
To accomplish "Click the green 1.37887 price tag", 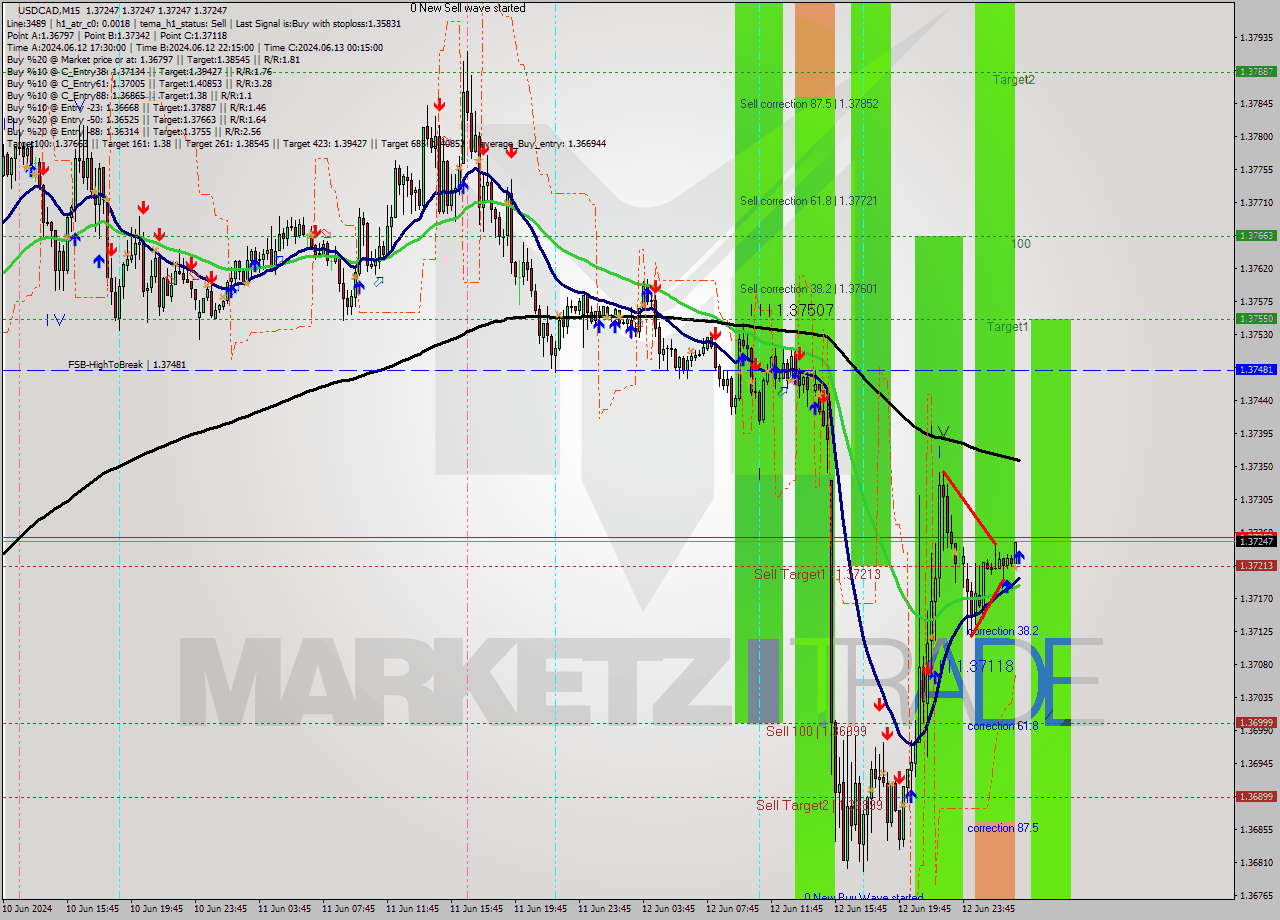I will pyautogui.click(x=1255, y=72).
